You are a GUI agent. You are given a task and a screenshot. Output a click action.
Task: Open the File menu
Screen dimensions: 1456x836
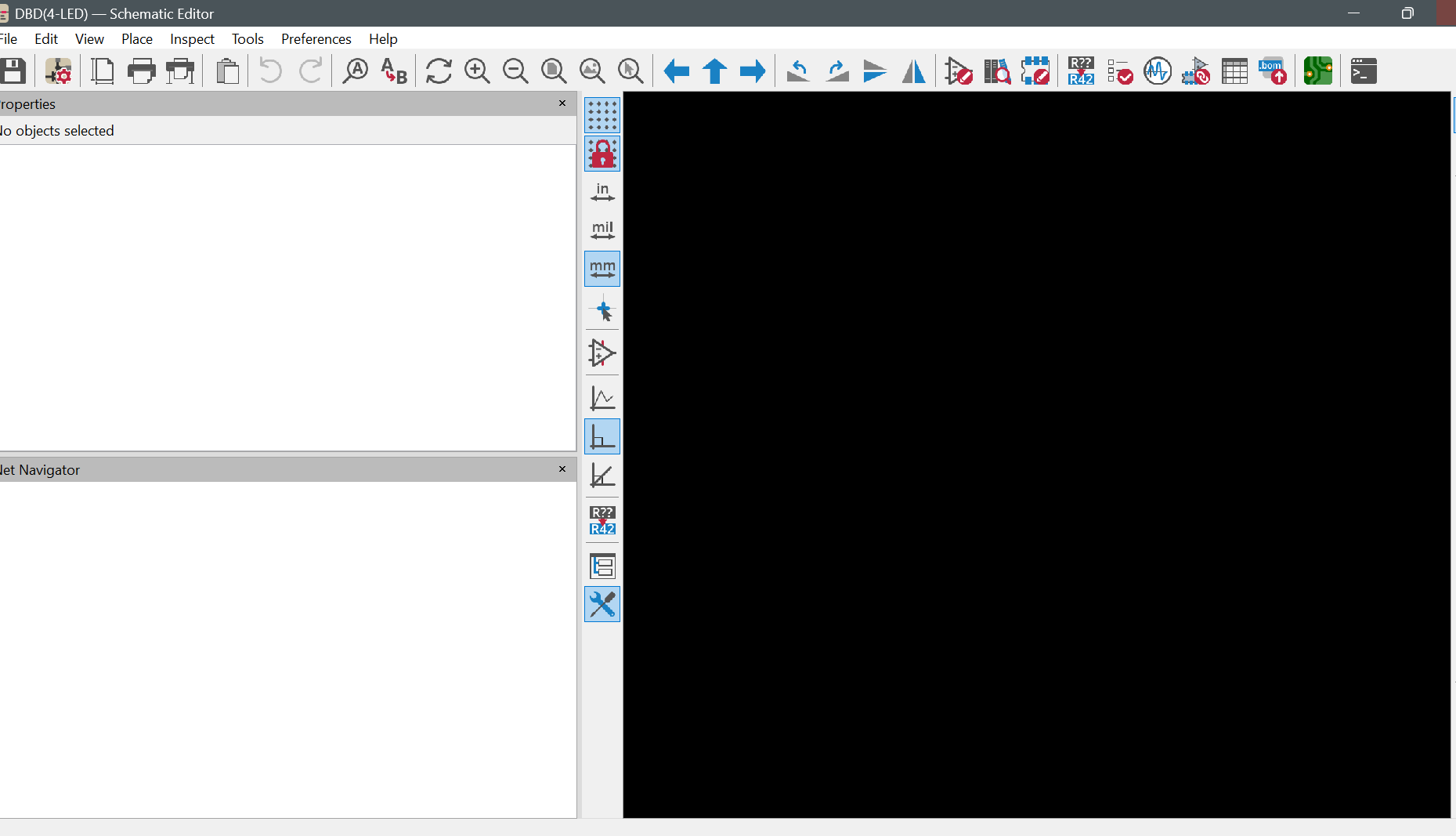click(x=9, y=38)
